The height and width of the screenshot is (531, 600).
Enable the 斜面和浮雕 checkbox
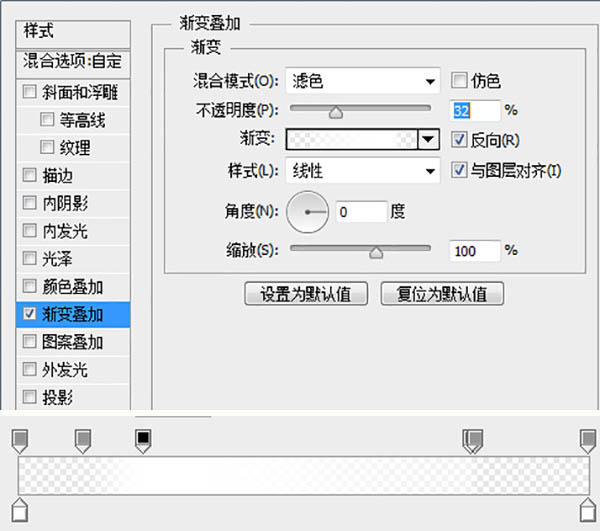click(x=29, y=92)
